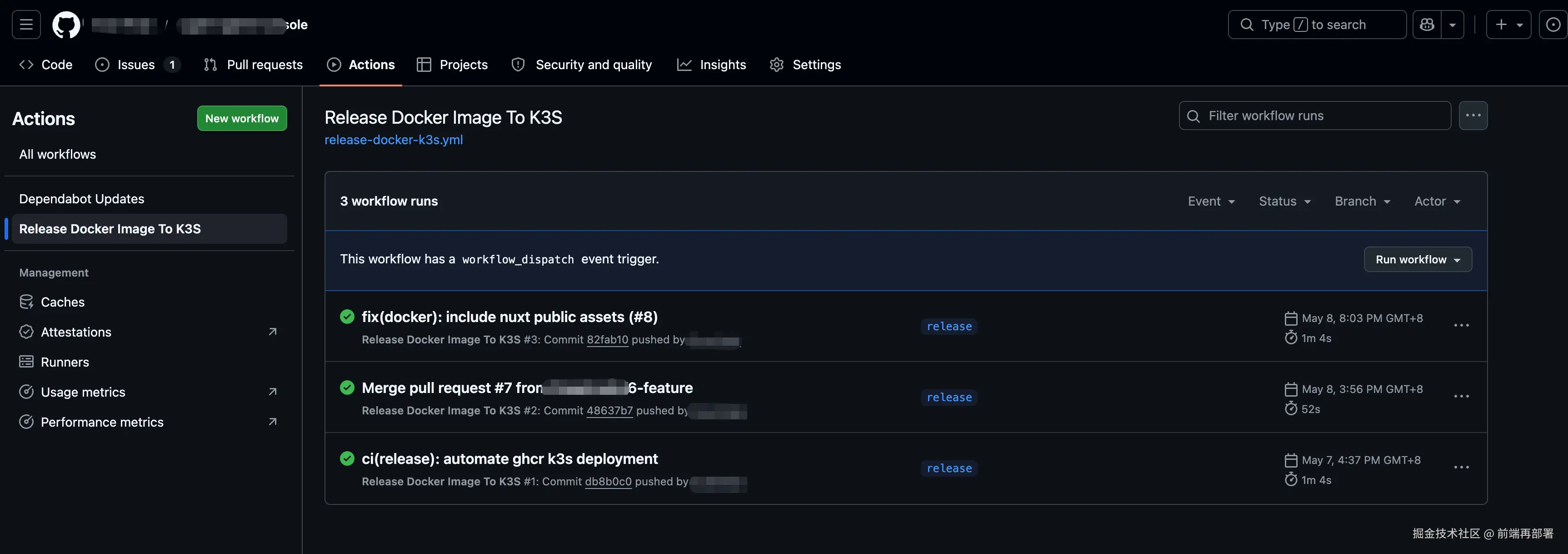1568x554 pixels.
Task: Click the '3 workflow runs' heading
Action: [x=388, y=201]
